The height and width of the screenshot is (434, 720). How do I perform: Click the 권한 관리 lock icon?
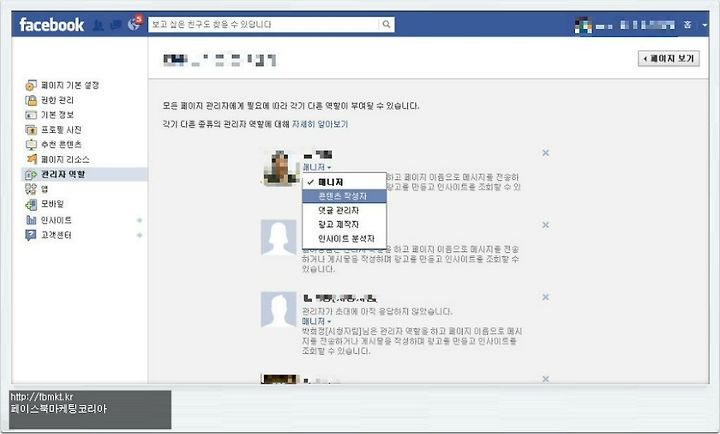31,100
